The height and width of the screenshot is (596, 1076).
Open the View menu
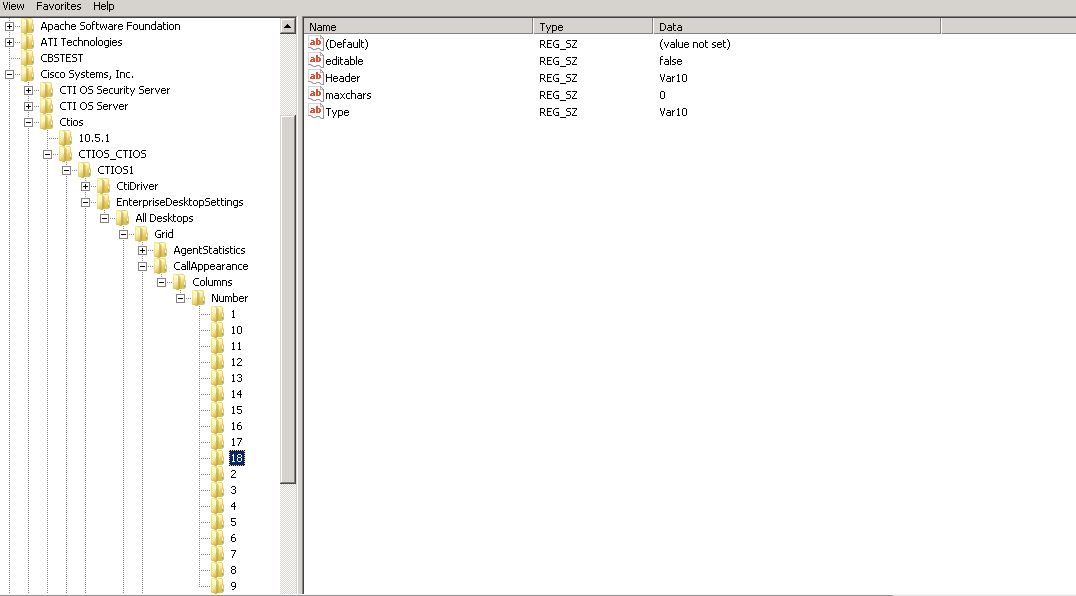(13, 6)
